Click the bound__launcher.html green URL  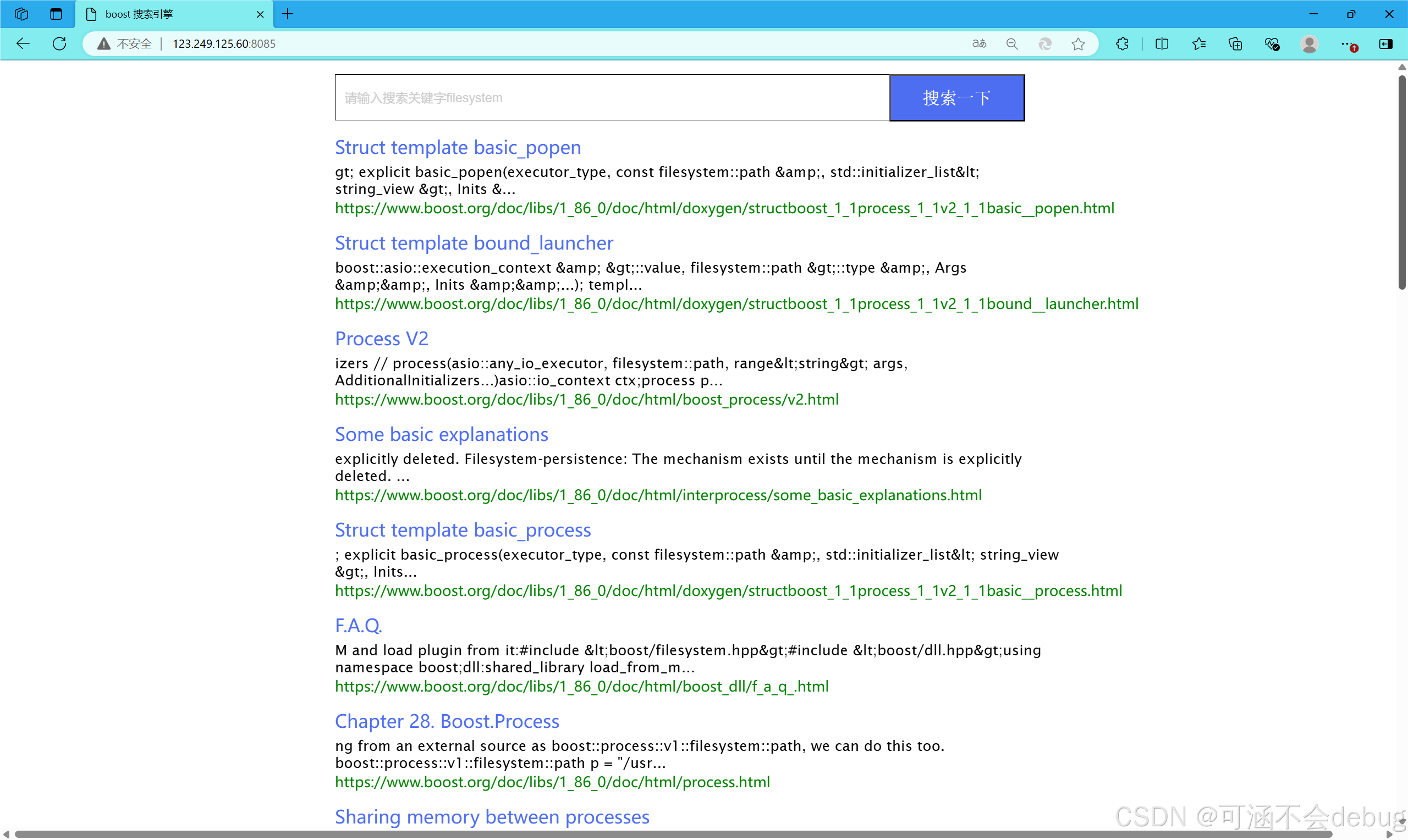tap(736, 304)
